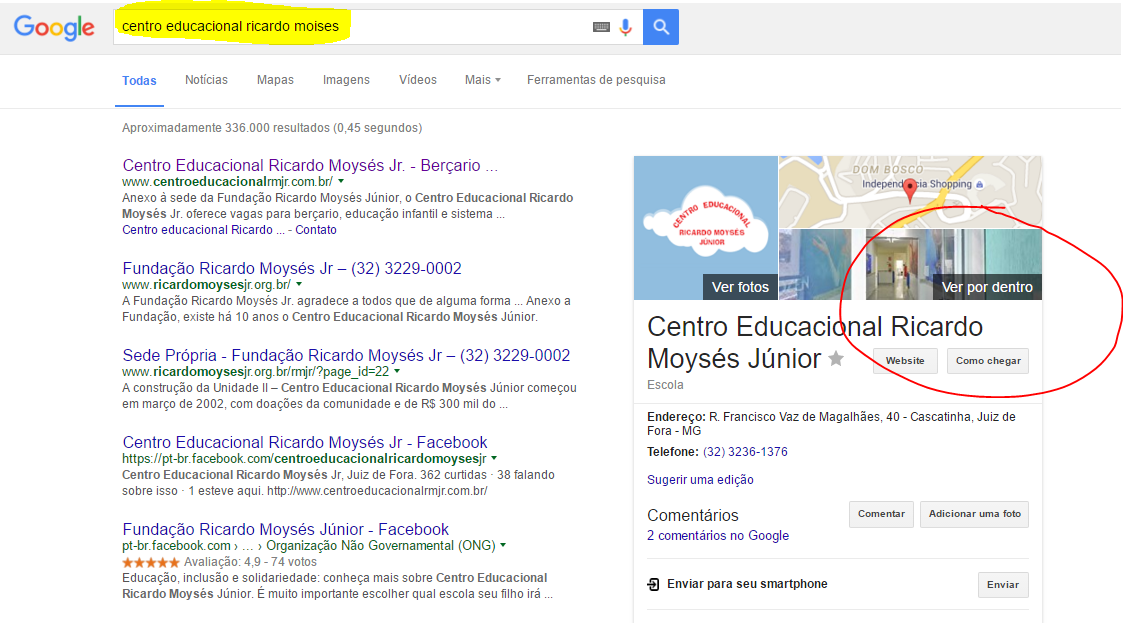
Task: Open Sede Própria - Fundação Ricardo Moysés result
Action: point(346,356)
